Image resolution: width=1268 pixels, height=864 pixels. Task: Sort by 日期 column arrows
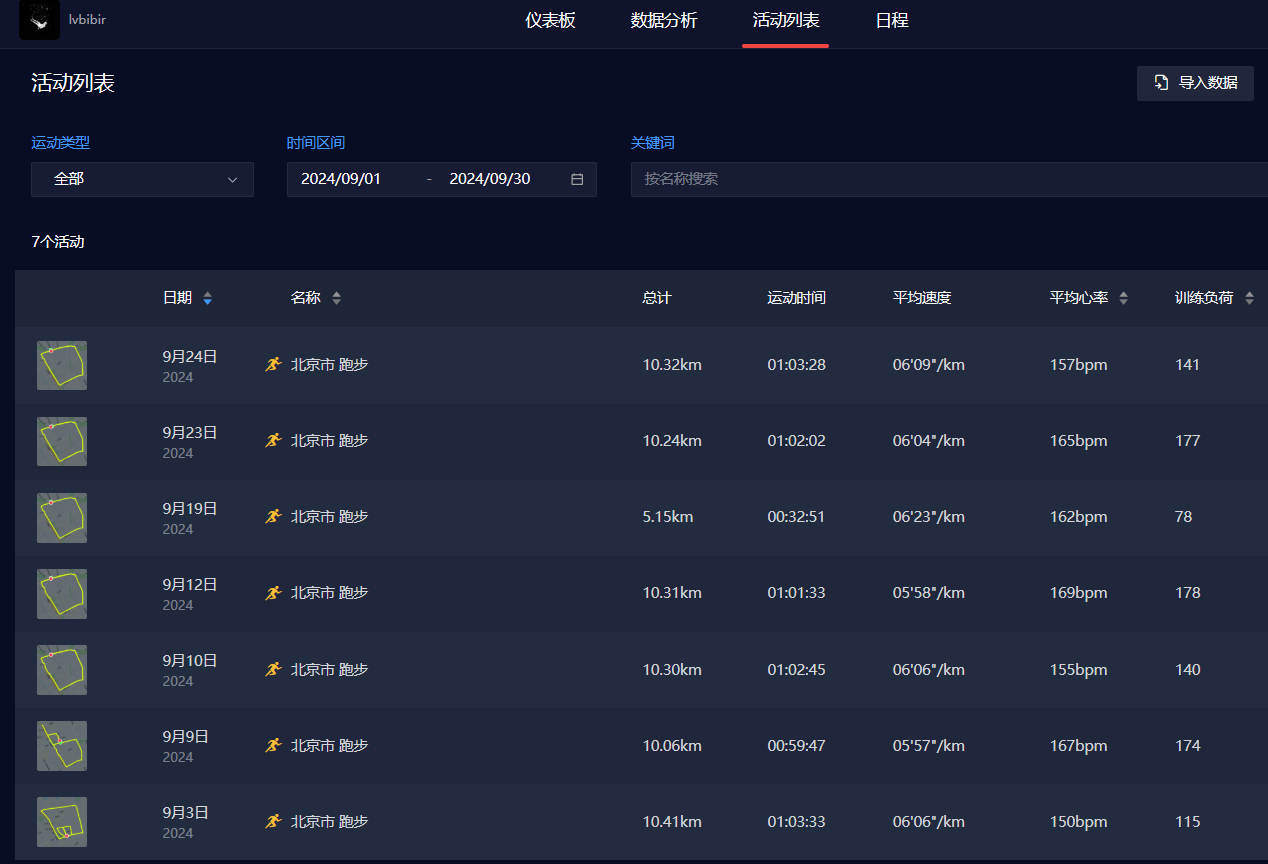tap(207, 298)
